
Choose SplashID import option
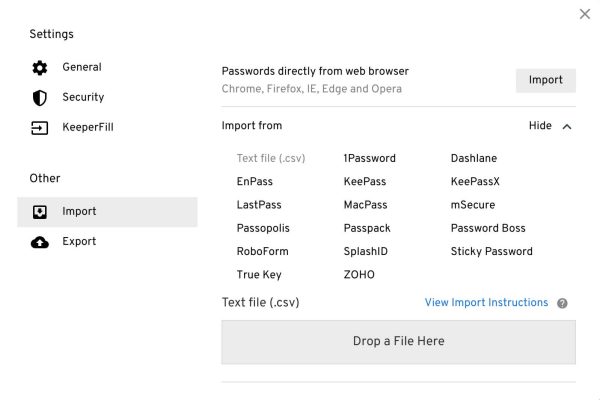(365, 251)
